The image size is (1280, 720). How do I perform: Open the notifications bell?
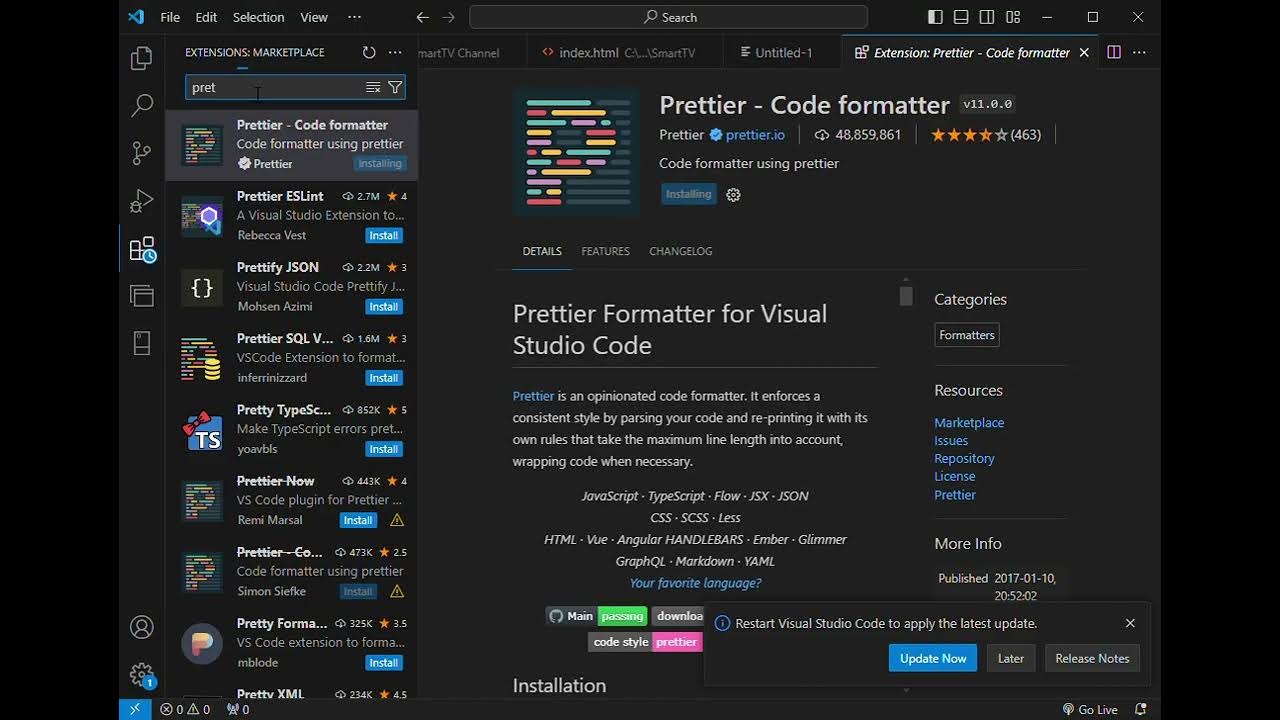[1140, 709]
